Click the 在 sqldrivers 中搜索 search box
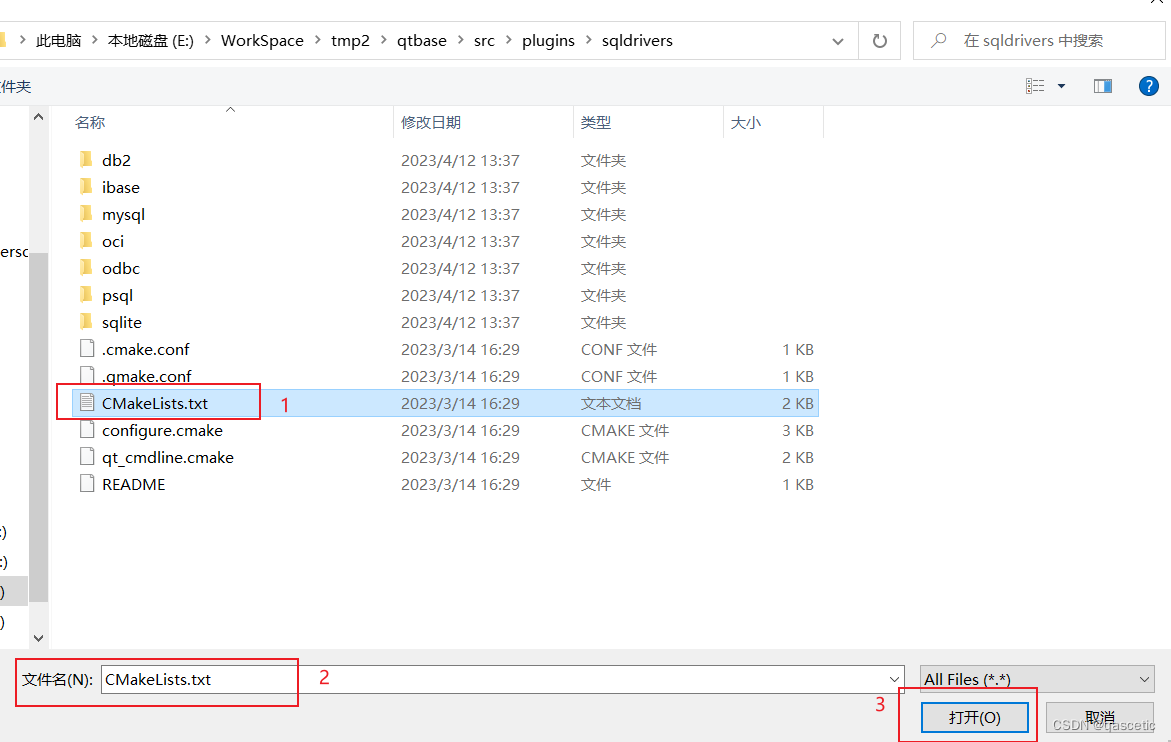This screenshot has height=742, width=1171. 1040,40
